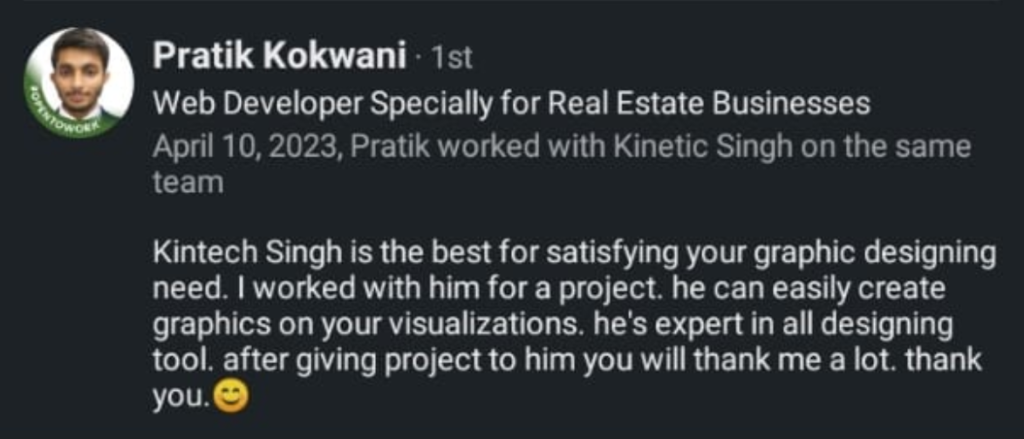This screenshot has height=439, width=1024.
Task: Click the word "you." before the emoji
Action: point(180,399)
